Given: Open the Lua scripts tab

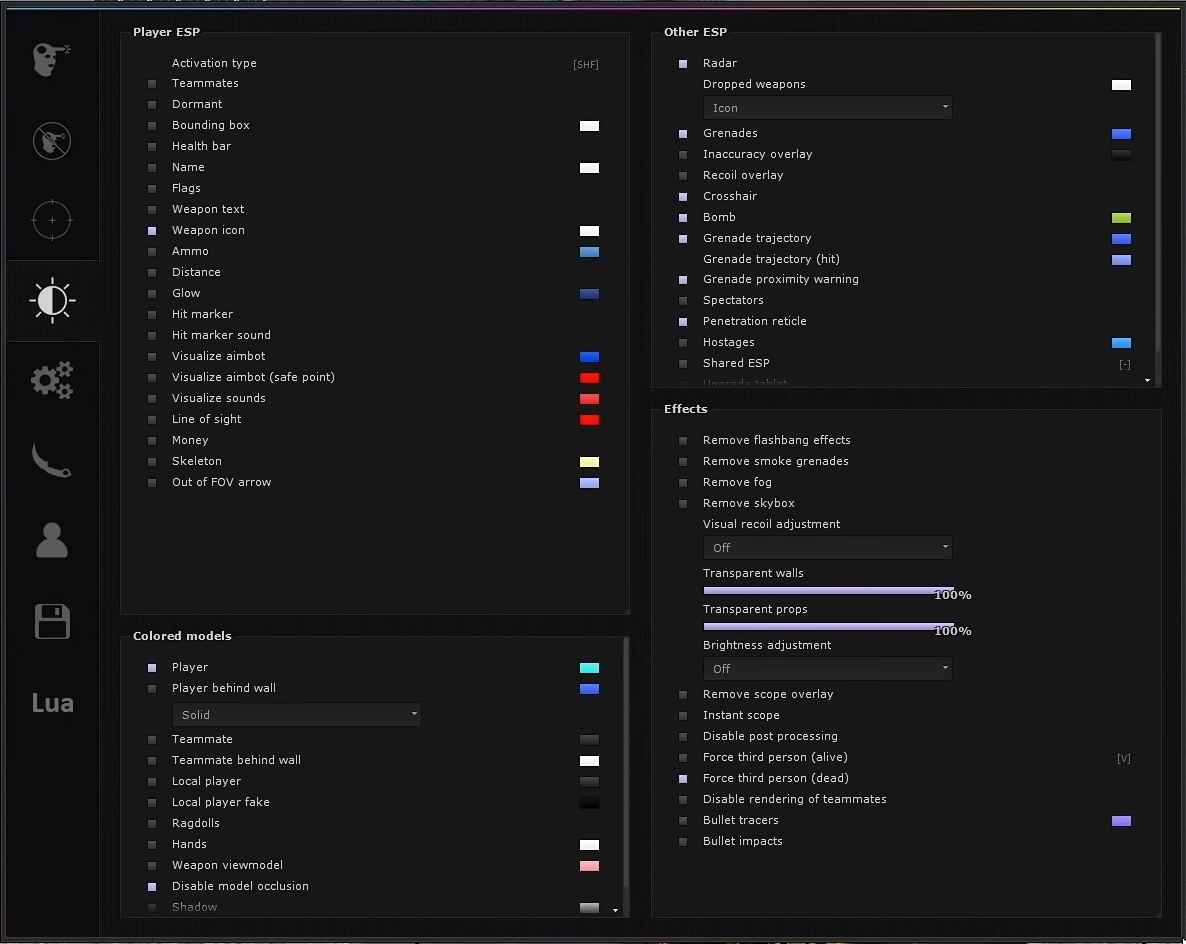Looking at the screenshot, I should (x=52, y=703).
